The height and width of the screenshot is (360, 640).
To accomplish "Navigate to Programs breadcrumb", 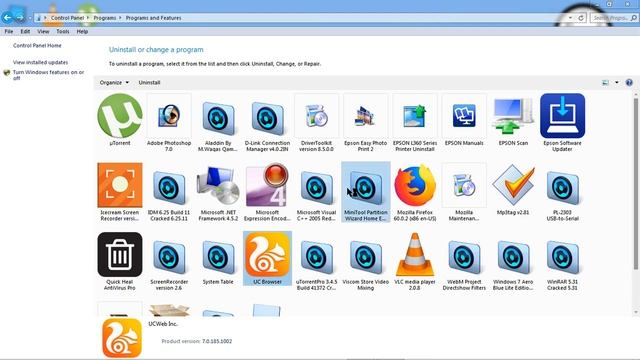I will (104, 18).
